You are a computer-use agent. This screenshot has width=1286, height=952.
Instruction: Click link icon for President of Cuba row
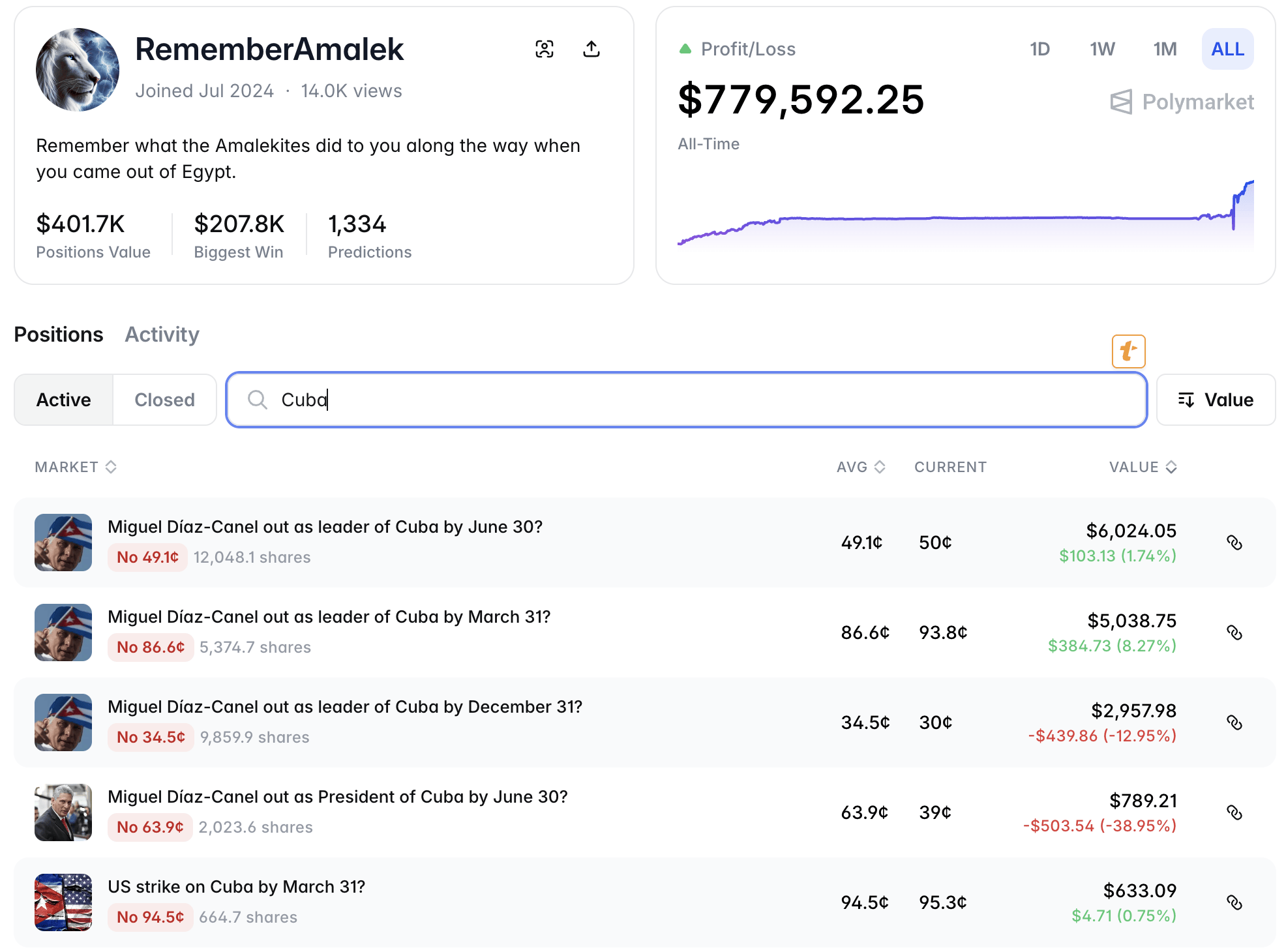pos(1234,812)
